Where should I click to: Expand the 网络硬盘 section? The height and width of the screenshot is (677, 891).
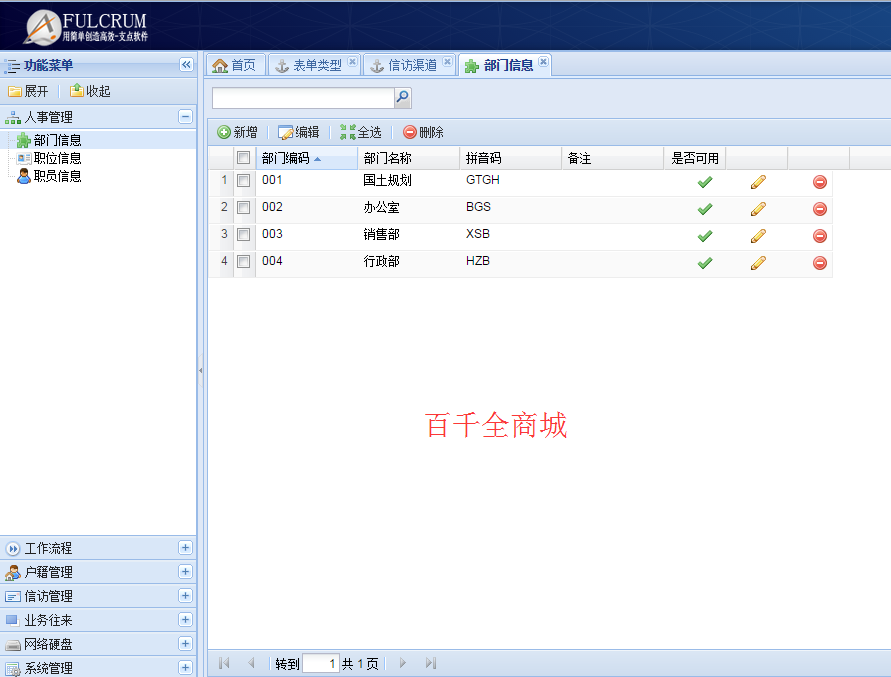[185, 643]
